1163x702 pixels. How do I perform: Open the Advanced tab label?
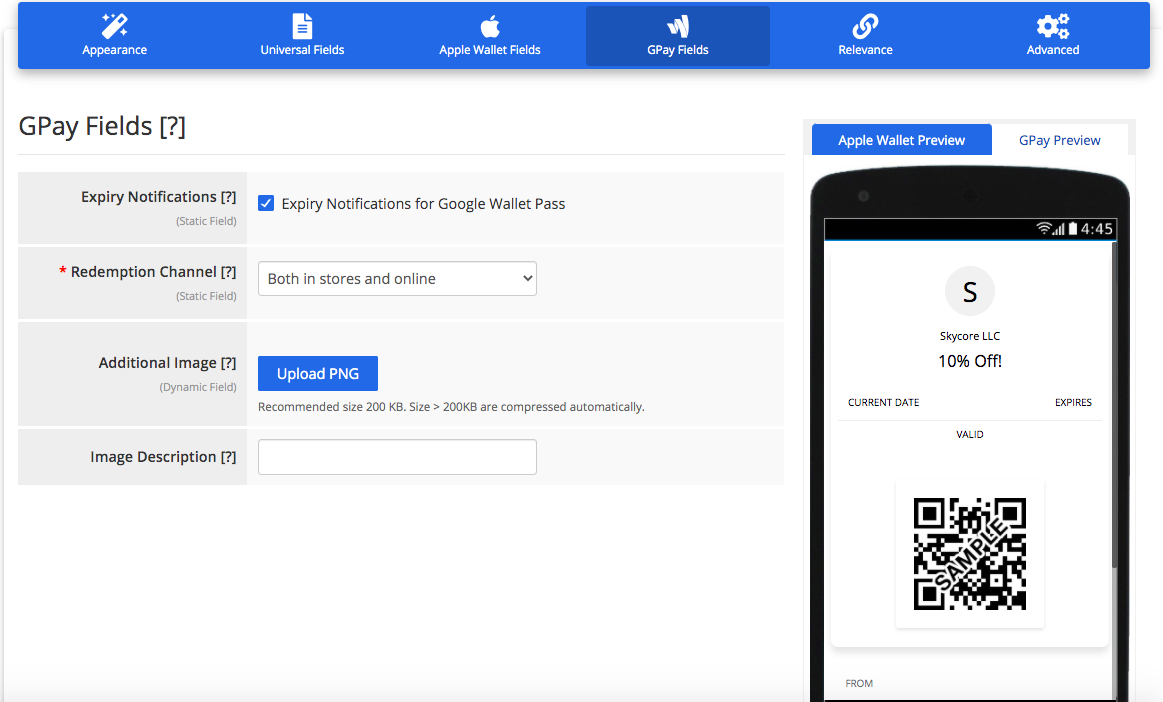(1052, 50)
